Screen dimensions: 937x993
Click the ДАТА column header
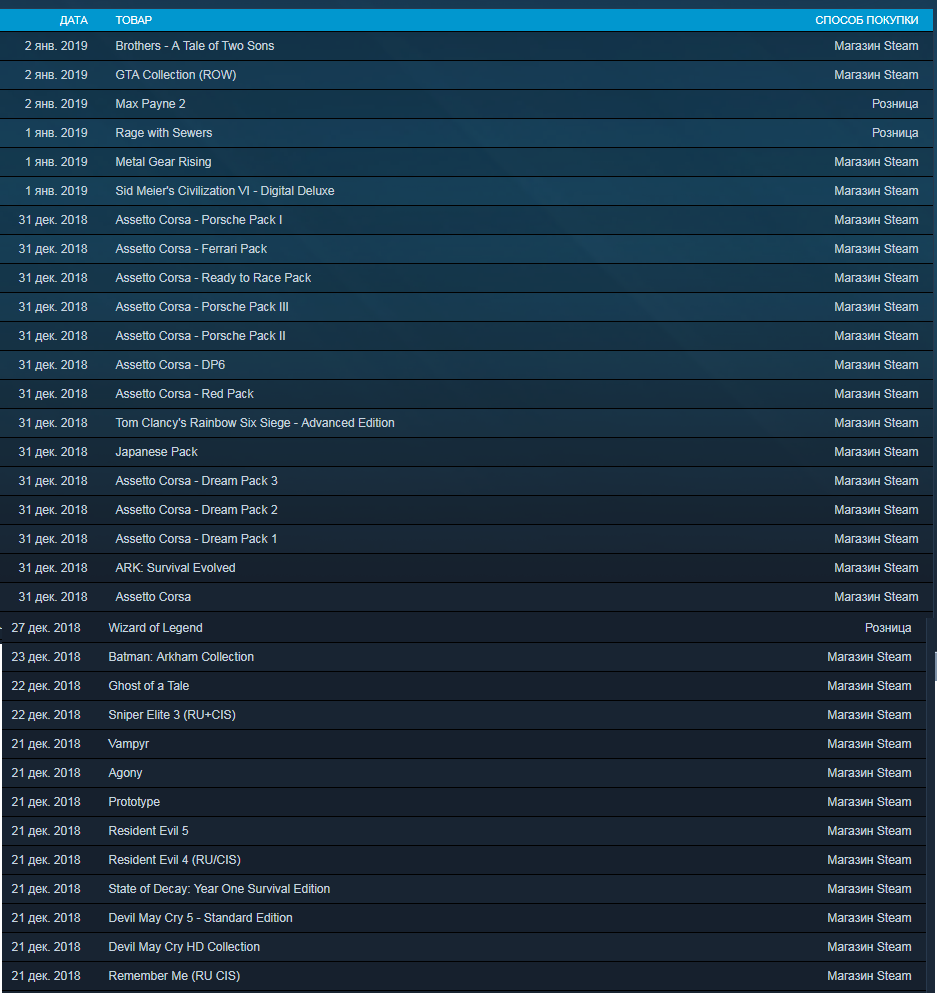coord(73,20)
